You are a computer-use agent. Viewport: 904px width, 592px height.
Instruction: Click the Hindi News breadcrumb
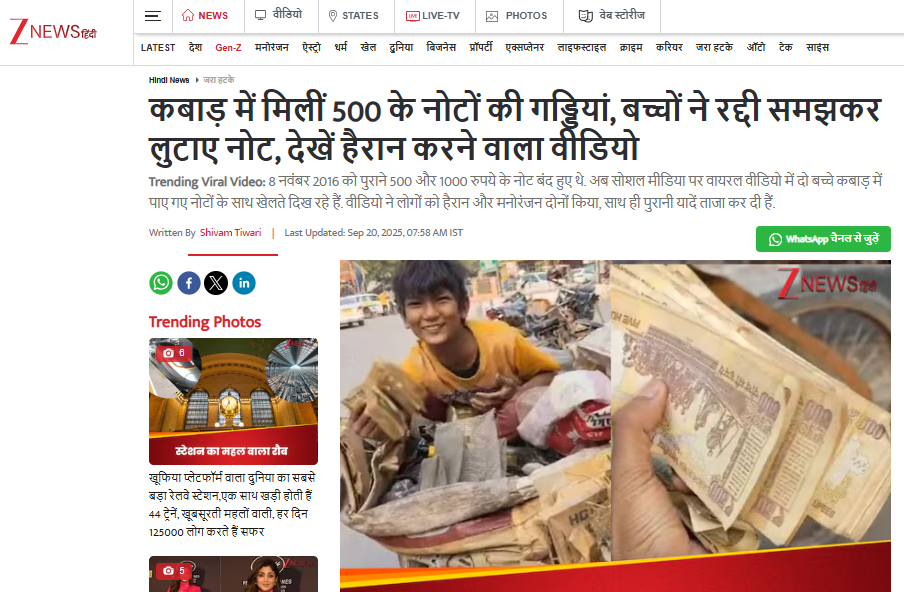tap(169, 80)
